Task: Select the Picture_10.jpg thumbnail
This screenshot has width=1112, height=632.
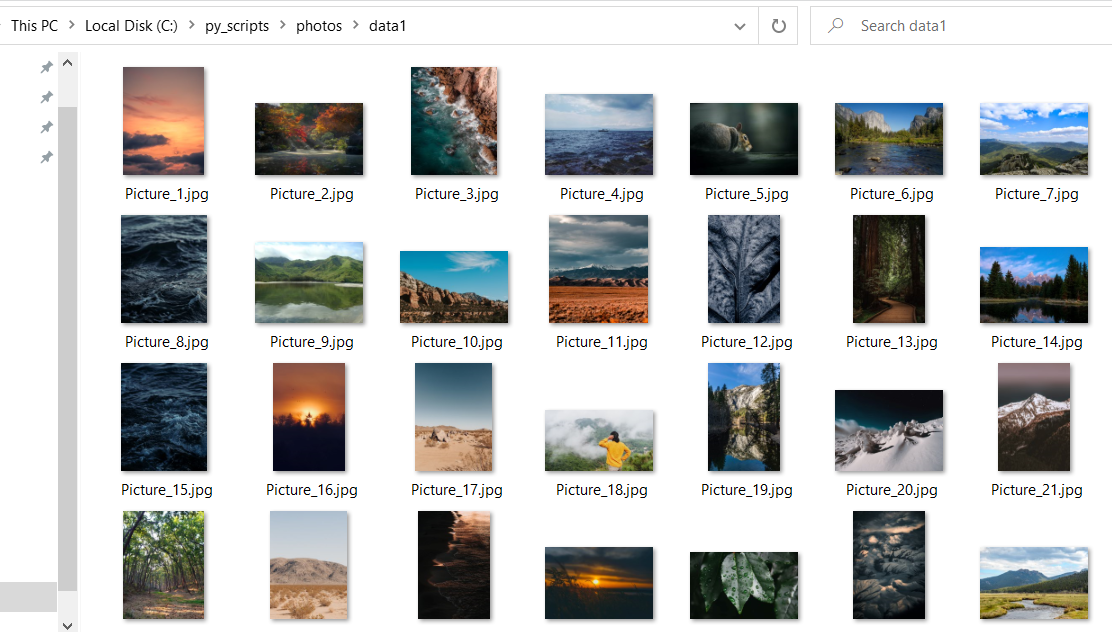Action: point(454,287)
